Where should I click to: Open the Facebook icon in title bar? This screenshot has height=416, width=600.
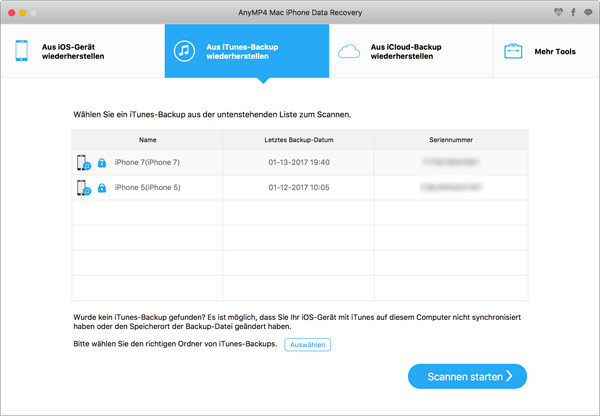click(573, 12)
